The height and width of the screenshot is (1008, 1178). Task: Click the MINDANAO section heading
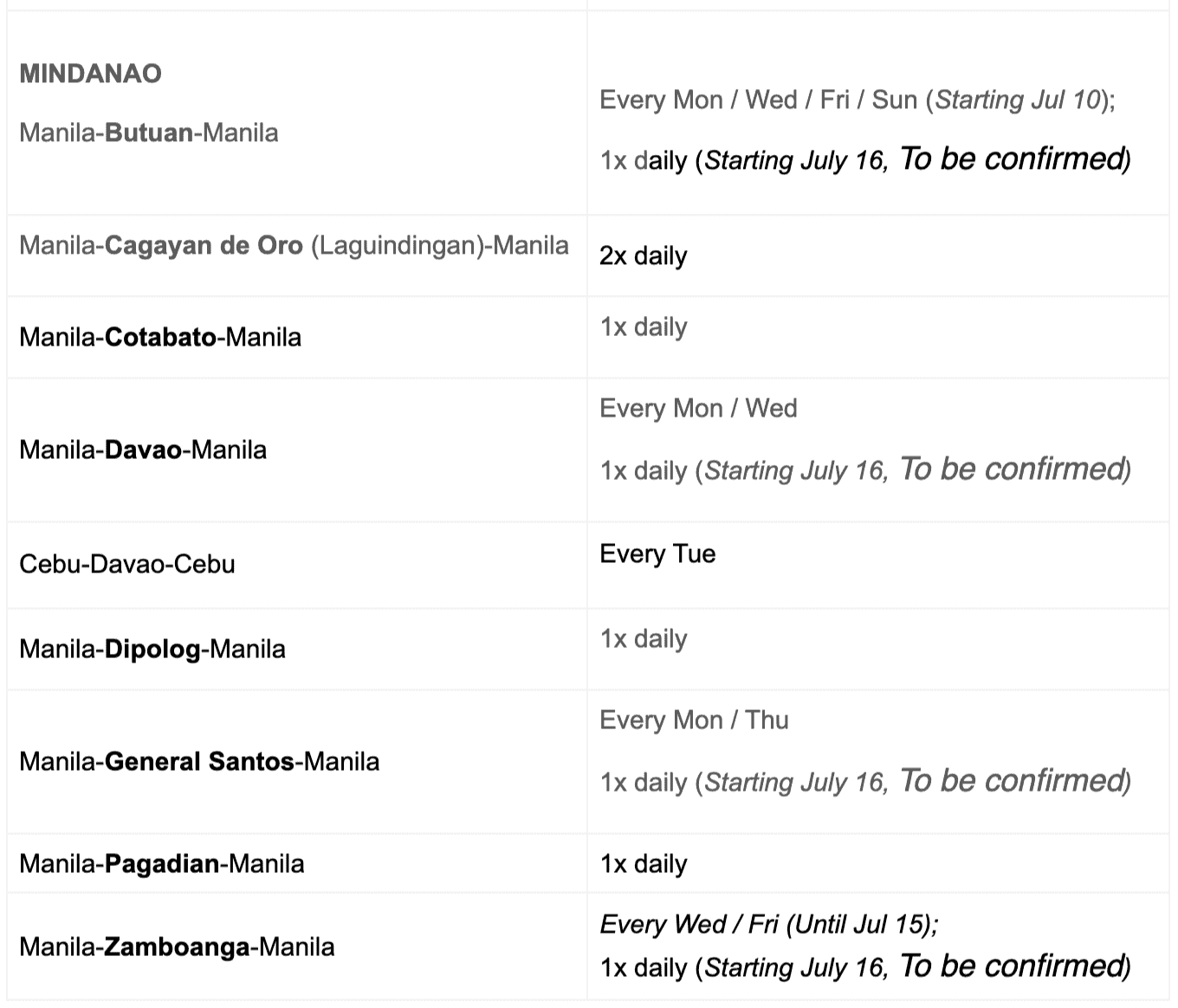click(90, 74)
